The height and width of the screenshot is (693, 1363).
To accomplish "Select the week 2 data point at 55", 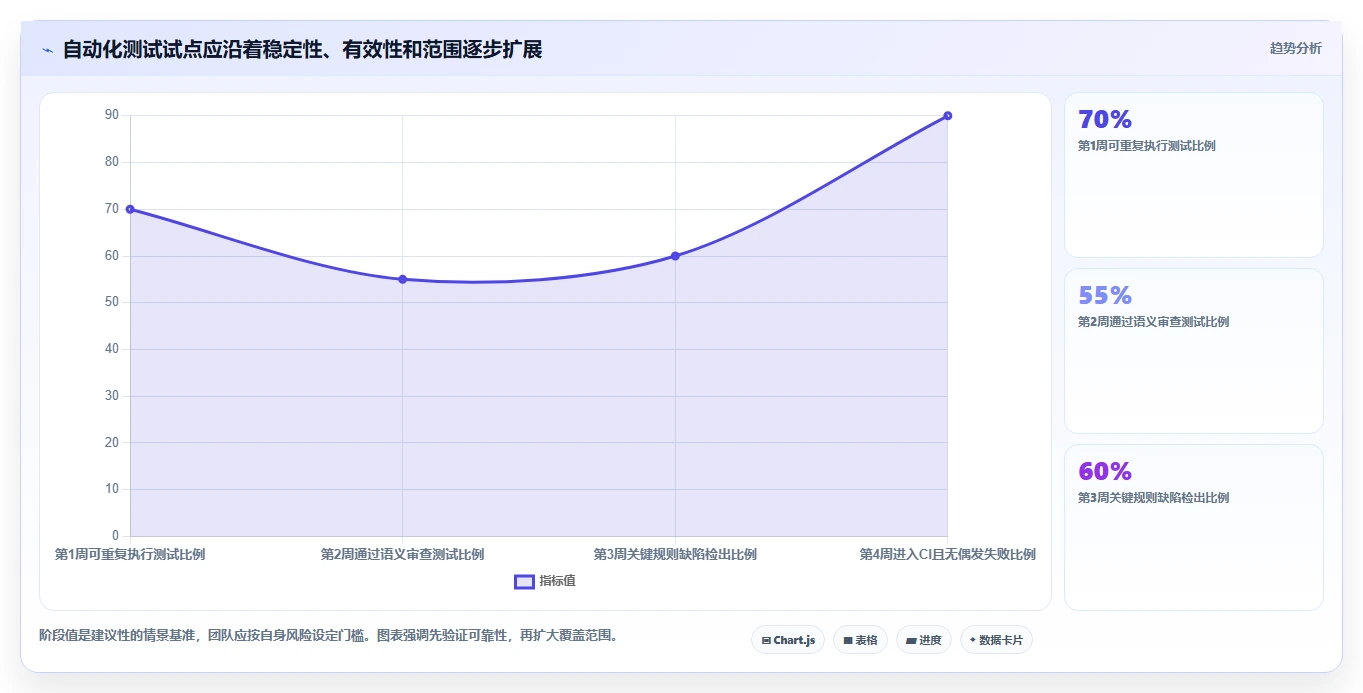I will pos(402,279).
